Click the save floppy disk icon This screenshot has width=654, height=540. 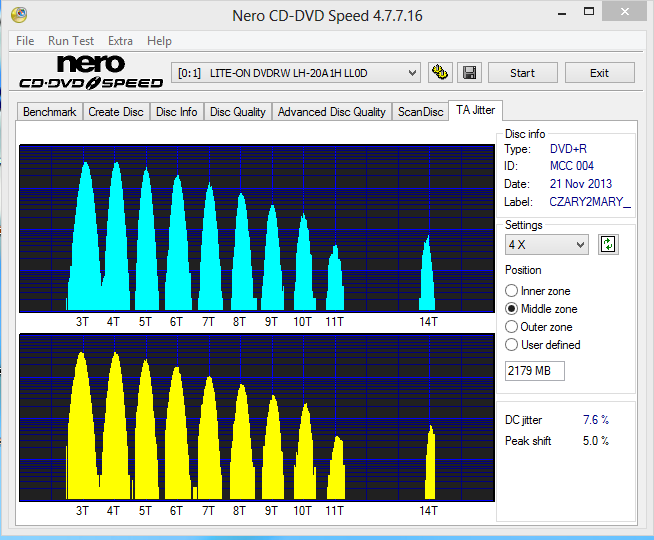[x=469, y=73]
